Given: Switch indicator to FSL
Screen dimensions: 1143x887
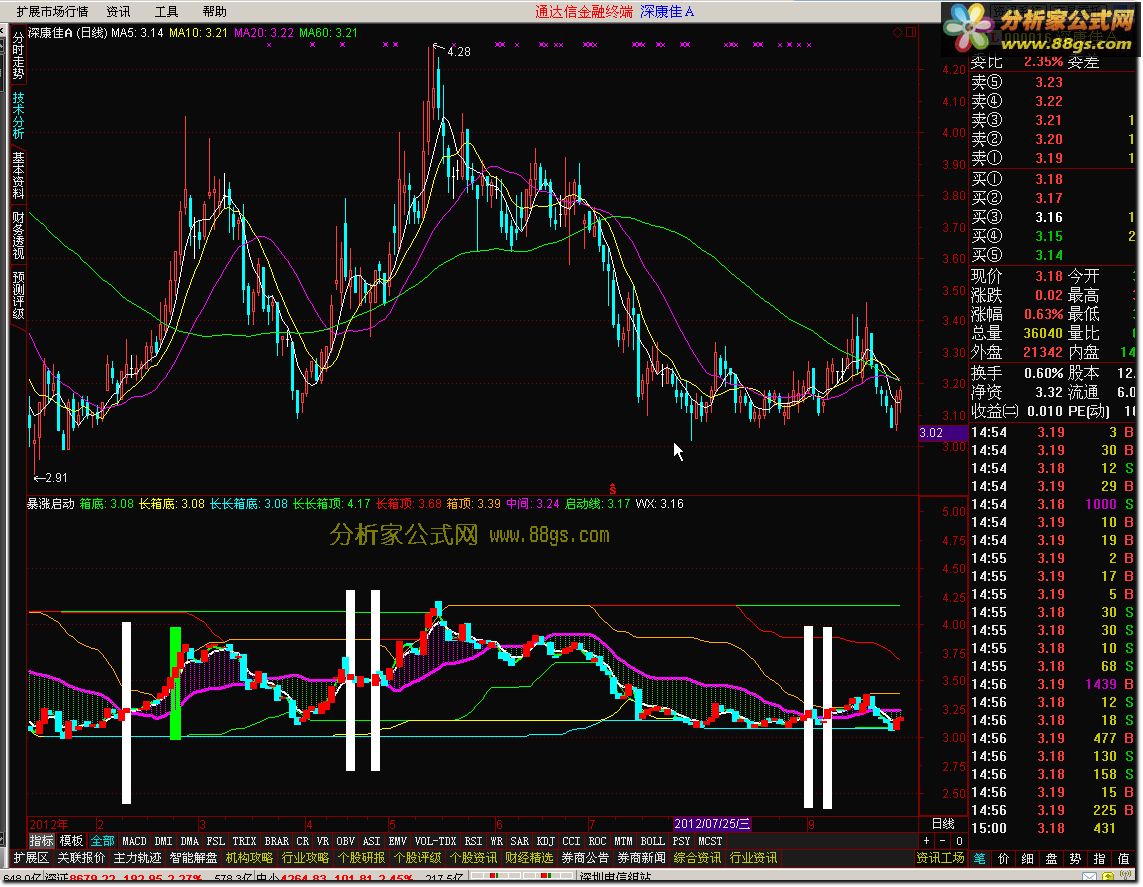Looking at the screenshot, I should click(x=216, y=841).
